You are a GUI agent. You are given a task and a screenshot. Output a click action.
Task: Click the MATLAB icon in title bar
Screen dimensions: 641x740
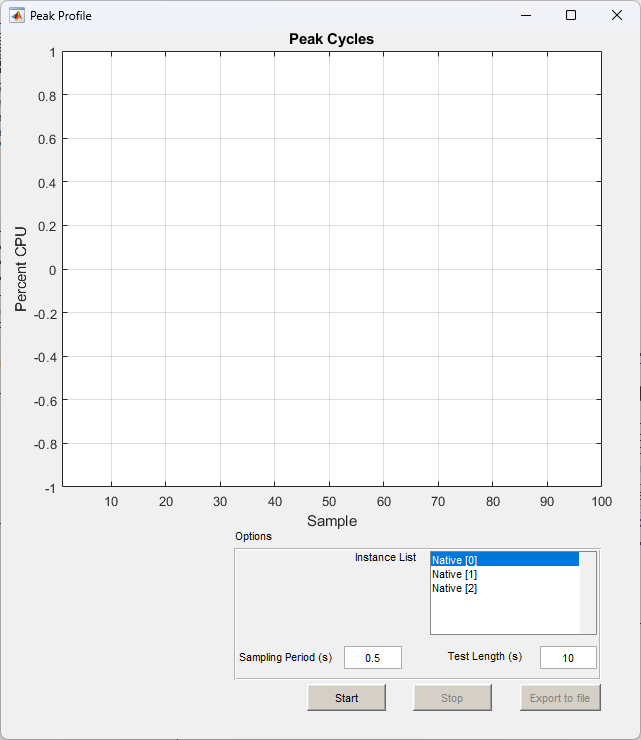(x=17, y=15)
